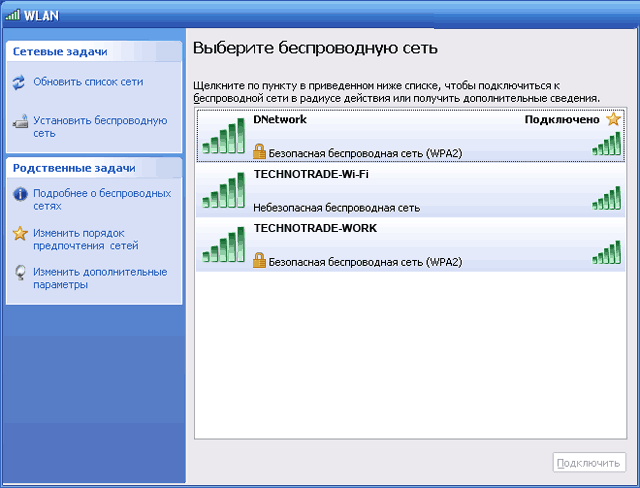Screen dimensions: 640x488
Task: Click the star icon beside Изменить порядок
Action: 20,233
